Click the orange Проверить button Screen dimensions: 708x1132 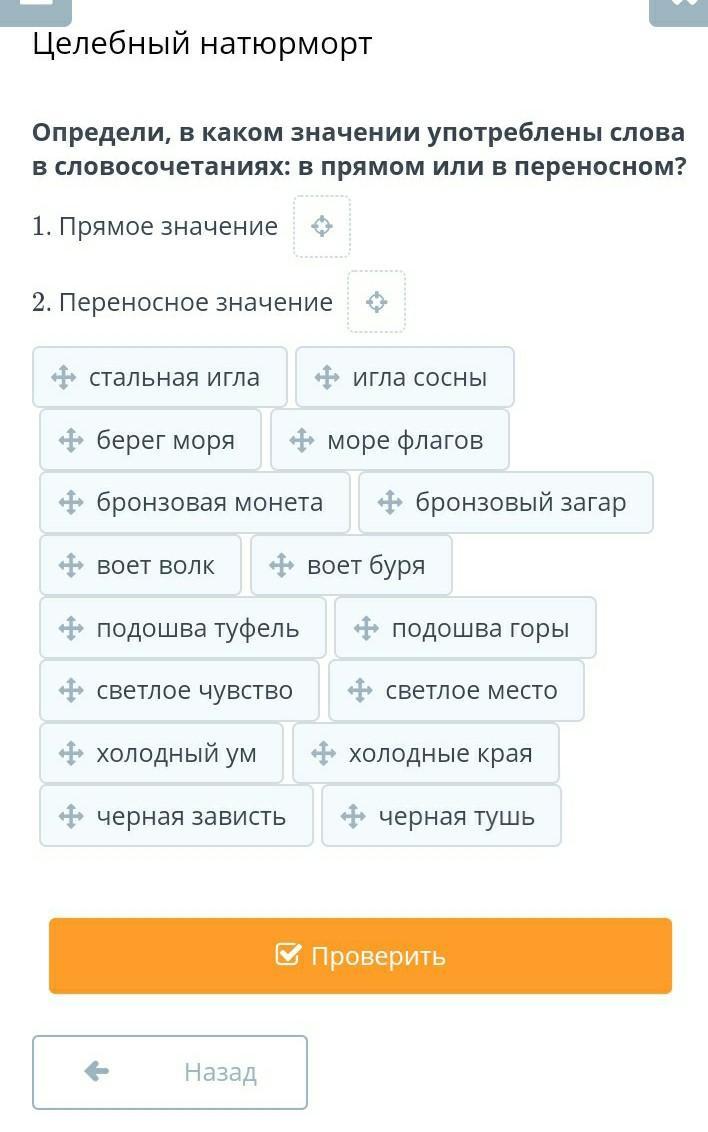coord(360,956)
